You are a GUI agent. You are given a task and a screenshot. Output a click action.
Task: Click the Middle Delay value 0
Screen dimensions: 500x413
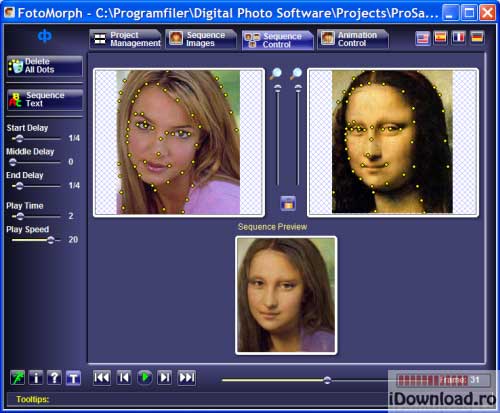click(x=71, y=162)
